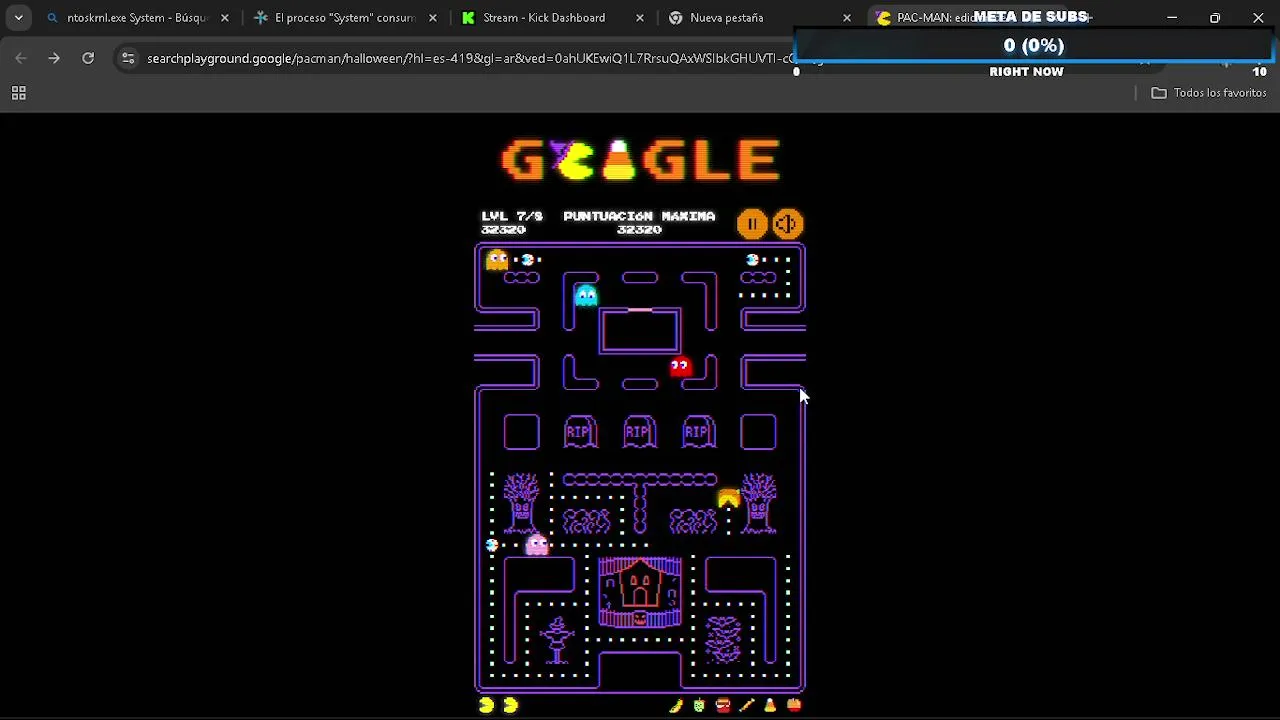Click the back navigation arrow

[21, 59]
